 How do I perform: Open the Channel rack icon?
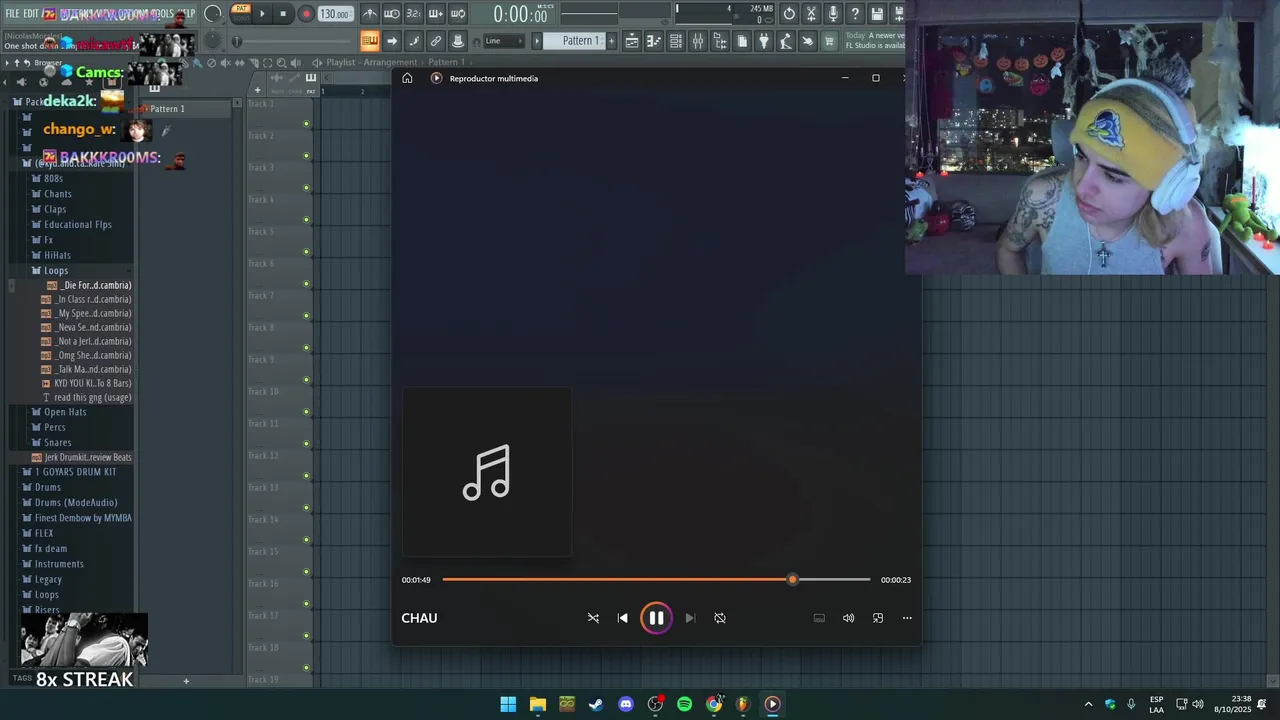(x=676, y=41)
